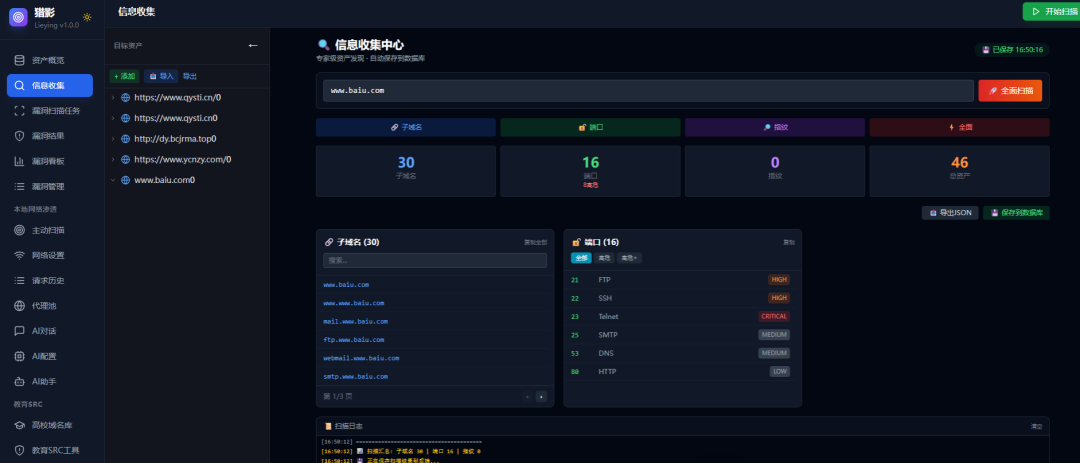Click the 导出 export link

coord(189,76)
